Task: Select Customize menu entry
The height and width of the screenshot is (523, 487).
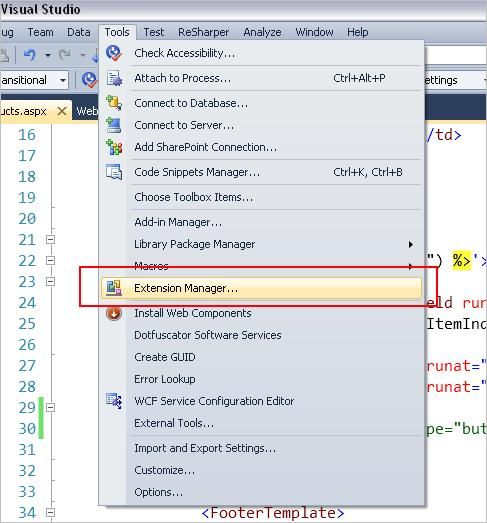Action: point(262,470)
